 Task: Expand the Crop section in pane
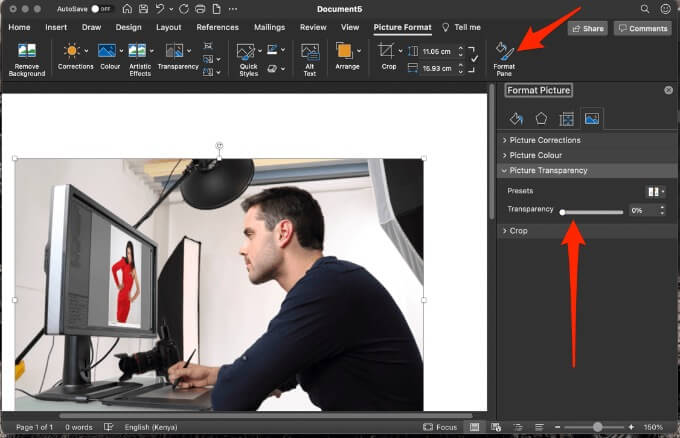click(518, 231)
